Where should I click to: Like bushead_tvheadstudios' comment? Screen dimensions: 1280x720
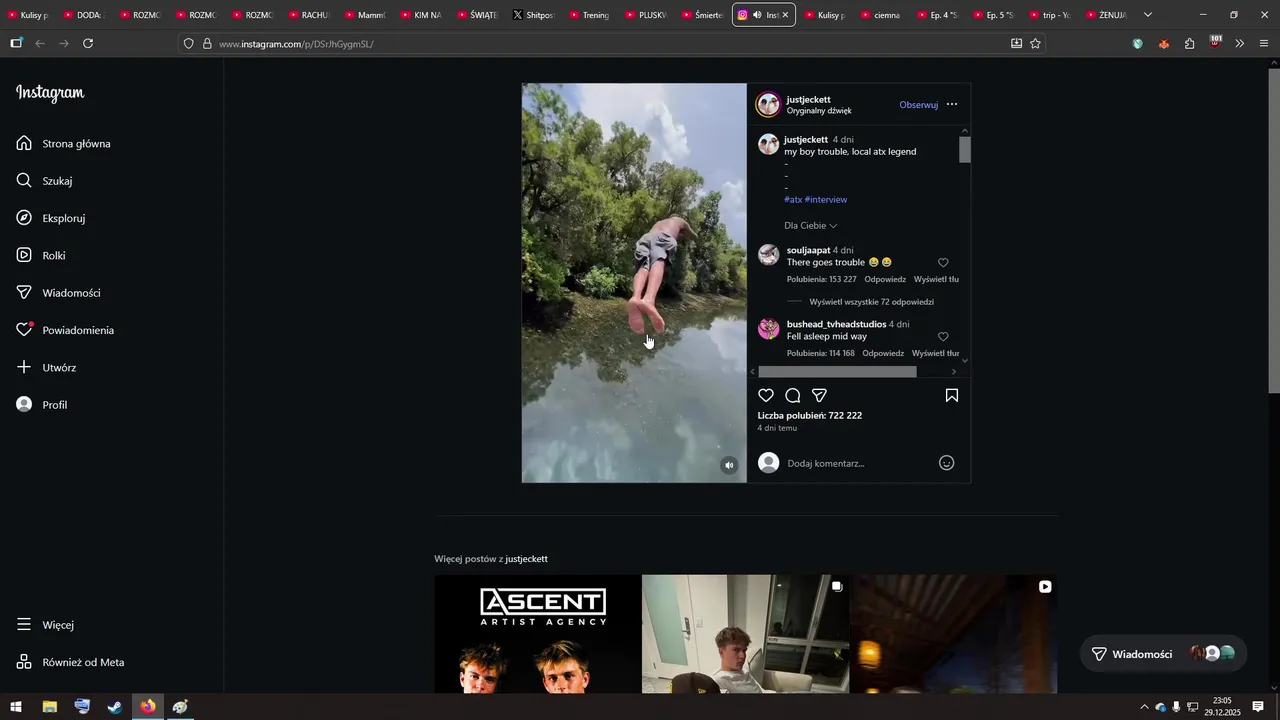click(x=943, y=337)
